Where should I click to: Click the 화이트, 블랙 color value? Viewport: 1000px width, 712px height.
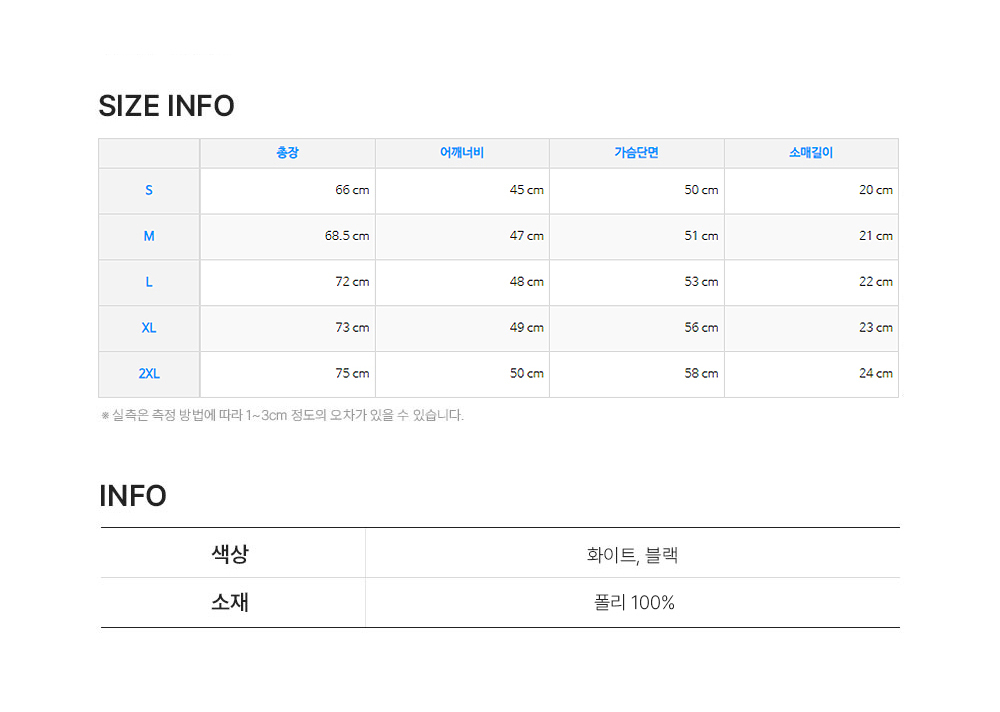(632, 555)
